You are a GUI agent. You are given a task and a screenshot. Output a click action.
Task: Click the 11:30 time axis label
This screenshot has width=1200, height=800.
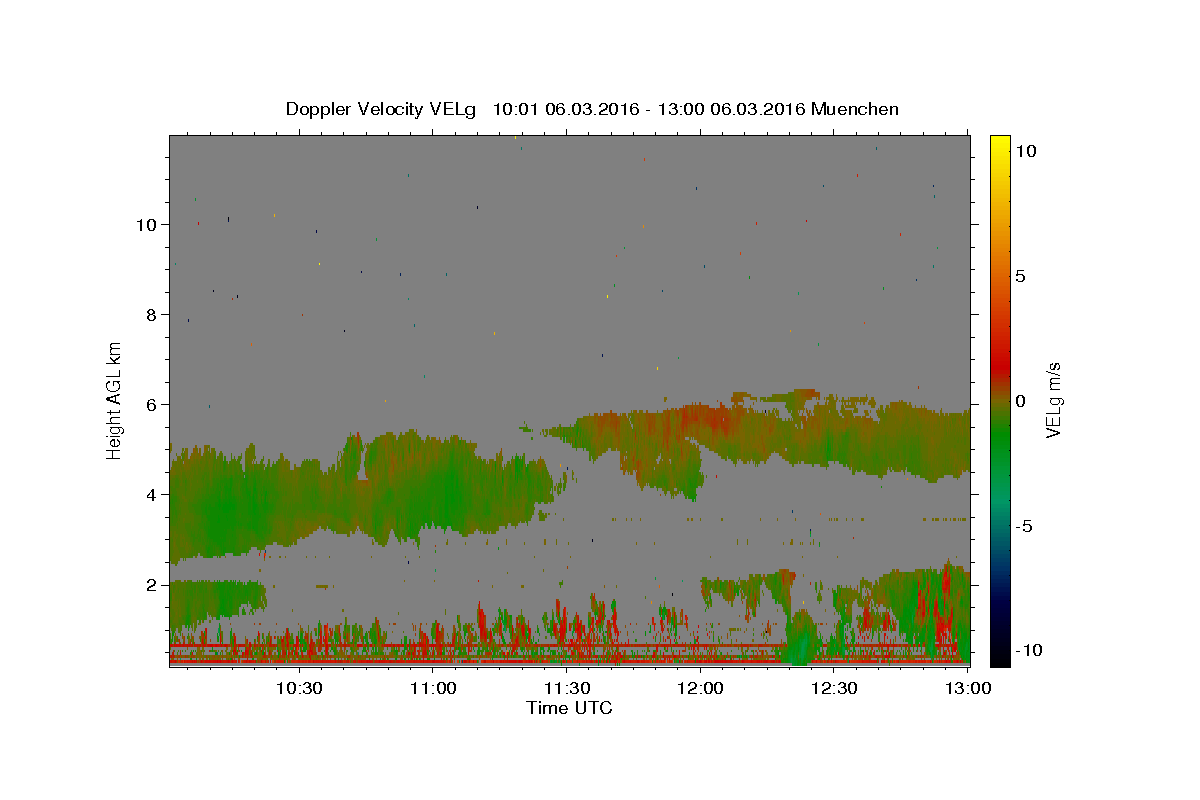pos(566,688)
